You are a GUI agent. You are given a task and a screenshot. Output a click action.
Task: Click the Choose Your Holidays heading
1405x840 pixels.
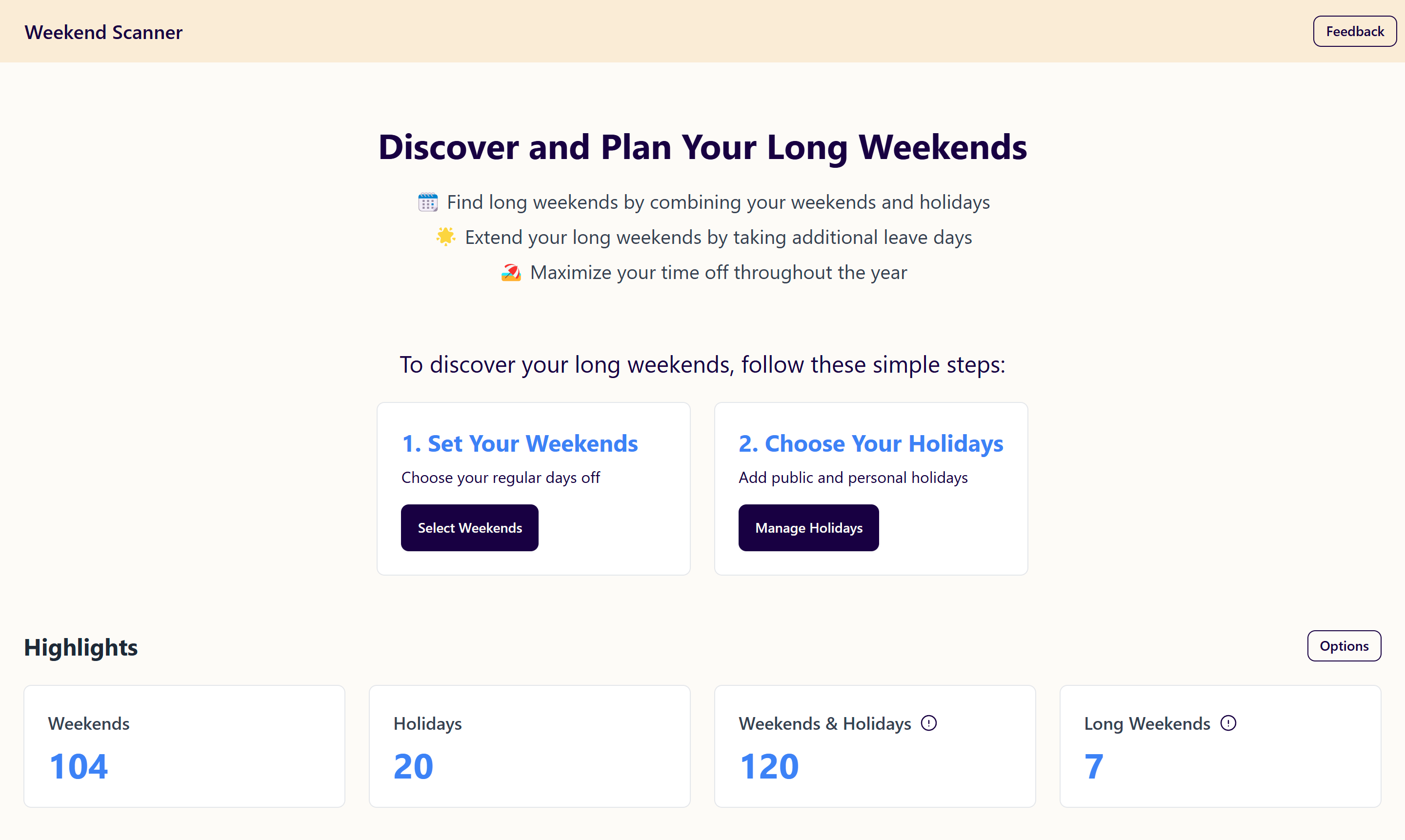click(x=871, y=443)
